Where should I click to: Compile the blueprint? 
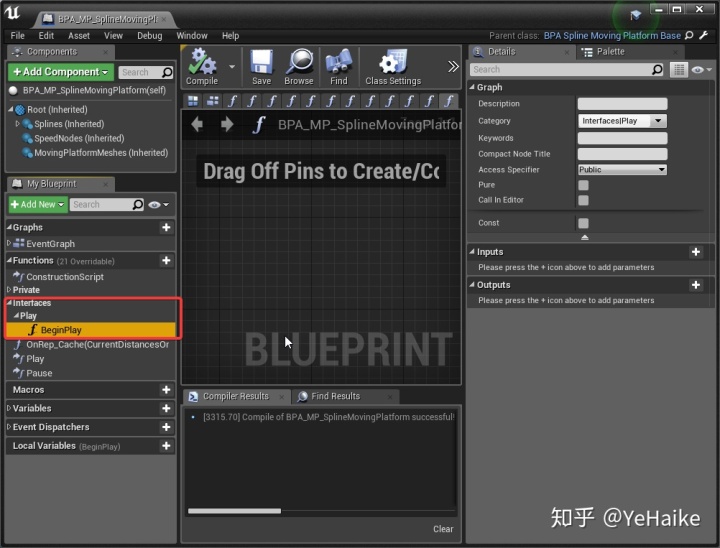click(202, 67)
